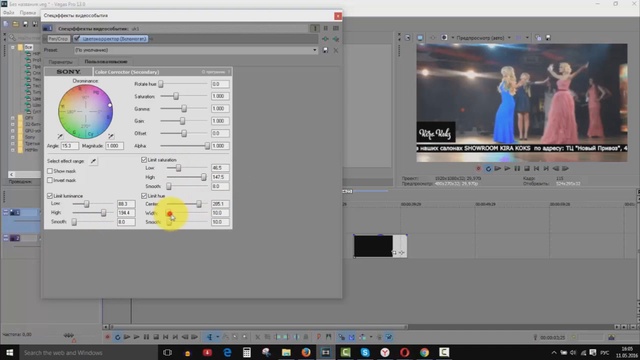The image size is (640, 360).
Task: Open Skype from the taskbar
Action: pyautogui.click(x=365, y=352)
